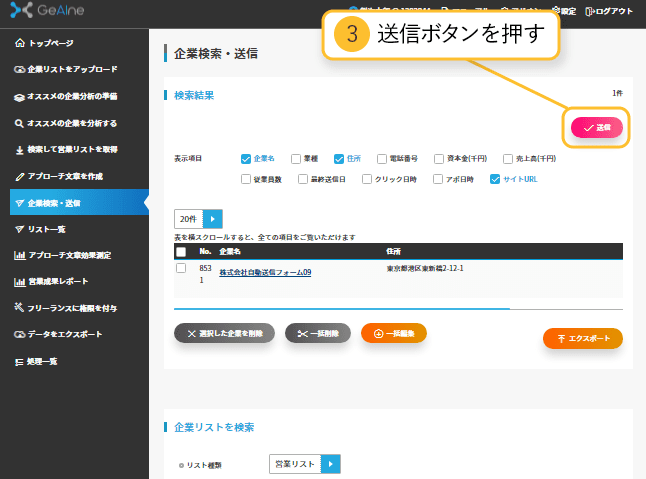This screenshot has width=646, height=479.
Task: Click the 企業リストを検索 heading
Action: point(214,428)
